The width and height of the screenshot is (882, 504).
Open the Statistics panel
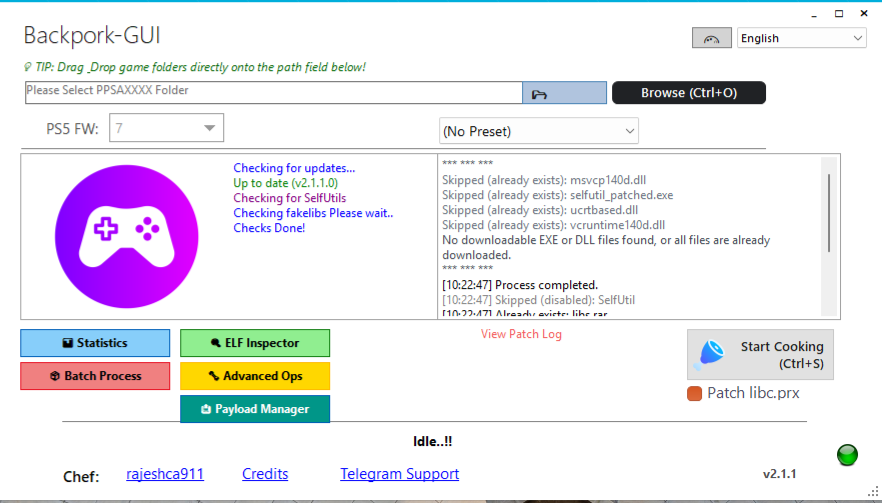(95, 343)
